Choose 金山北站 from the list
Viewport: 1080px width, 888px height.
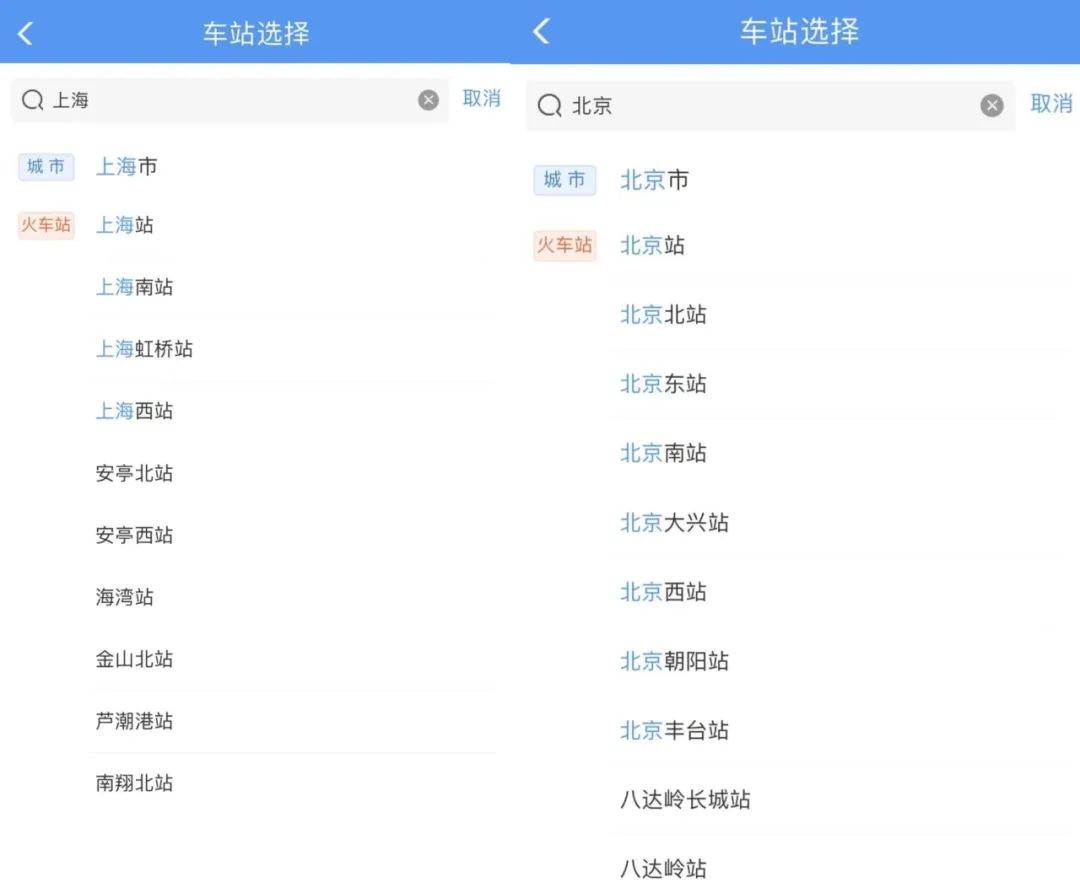134,659
